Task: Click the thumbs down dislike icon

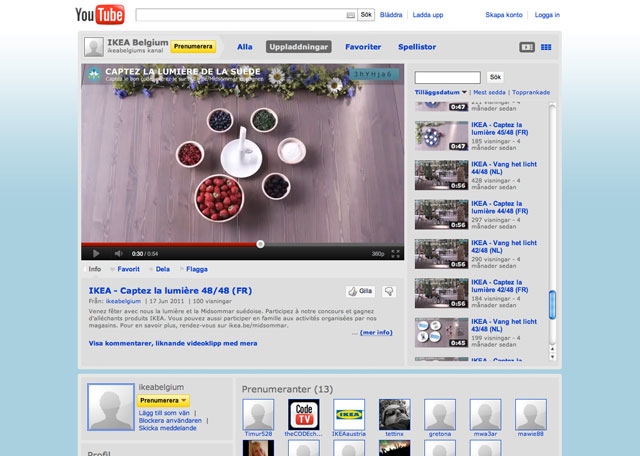Action: pyautogui.click(x=389, y=291)
